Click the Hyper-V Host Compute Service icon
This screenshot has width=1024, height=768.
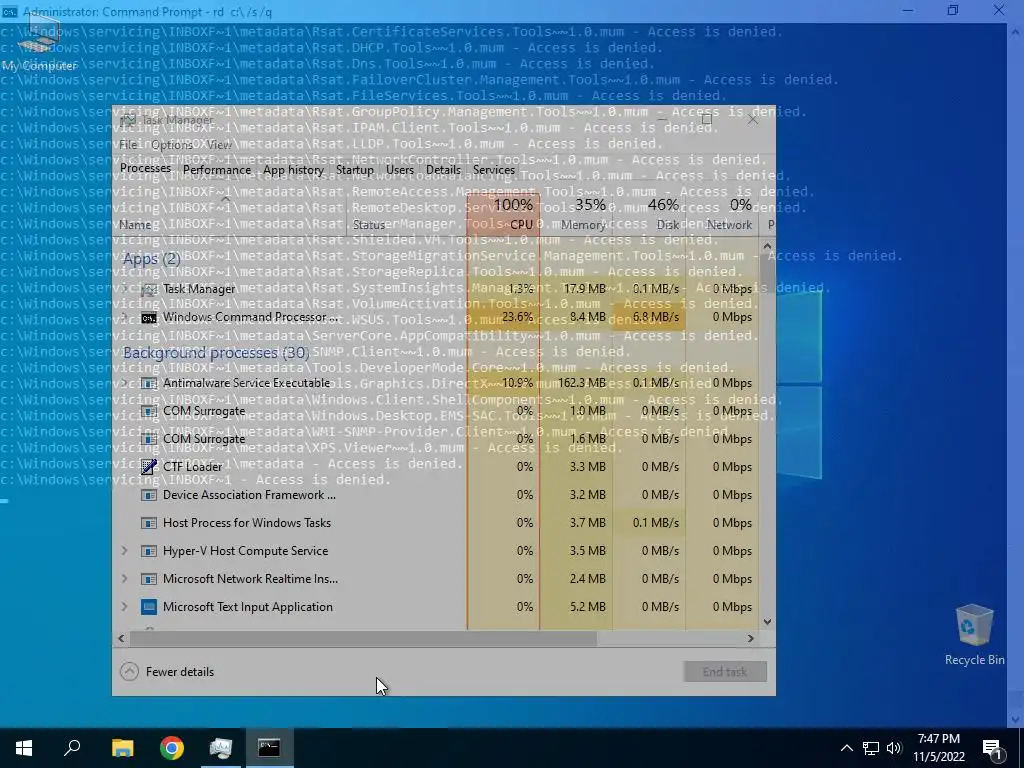click(x=149, y=551)
